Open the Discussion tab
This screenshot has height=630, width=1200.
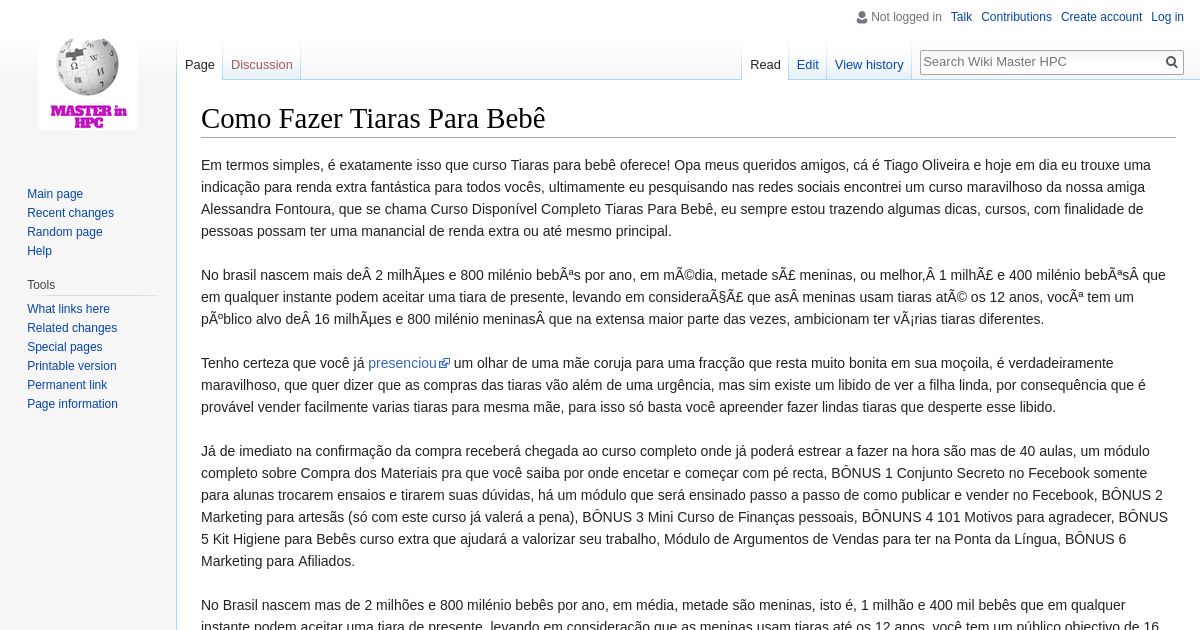tap(262, 64)
